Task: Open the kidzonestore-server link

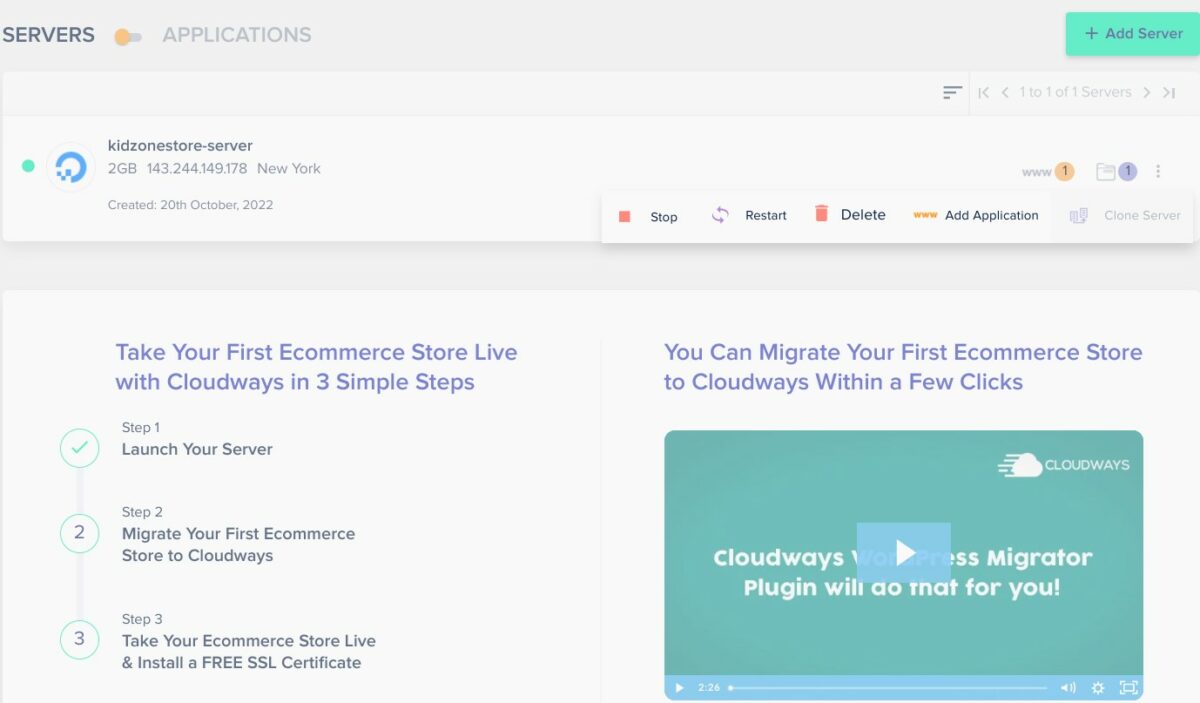Action: [x=180, y=146]
